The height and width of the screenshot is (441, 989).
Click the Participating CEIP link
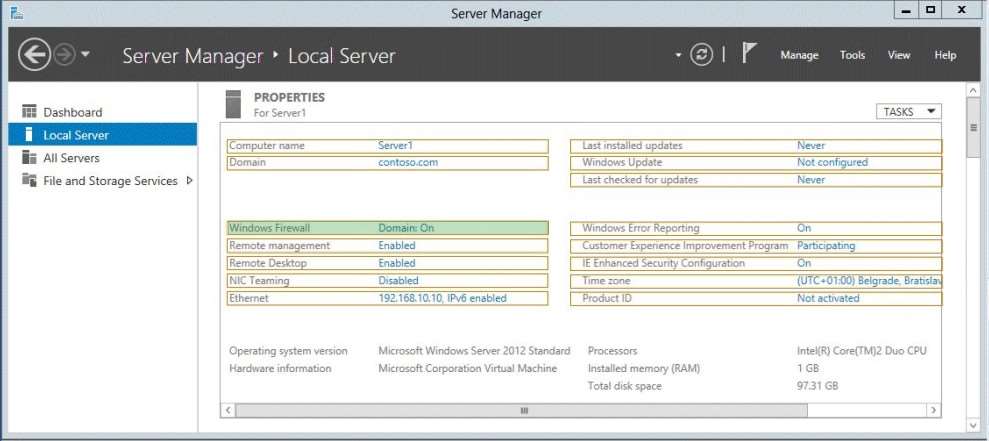826,245
